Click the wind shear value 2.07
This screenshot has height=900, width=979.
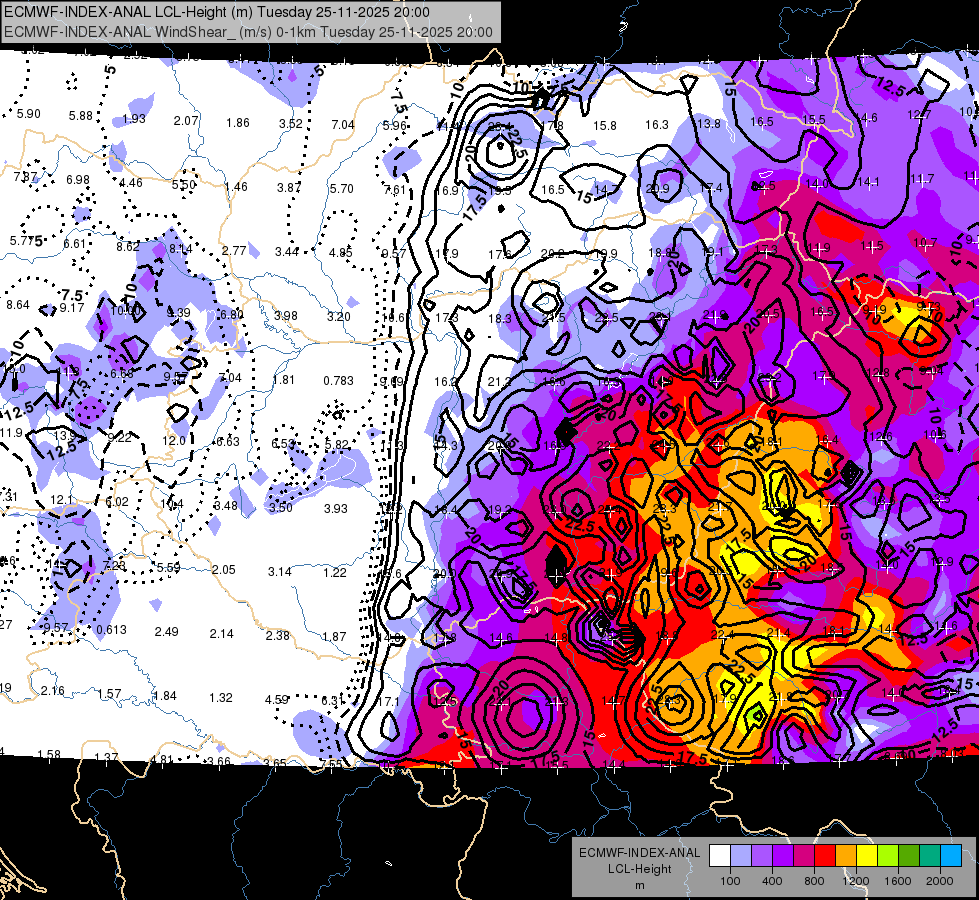pyautogui.click(x=186, y=121)
